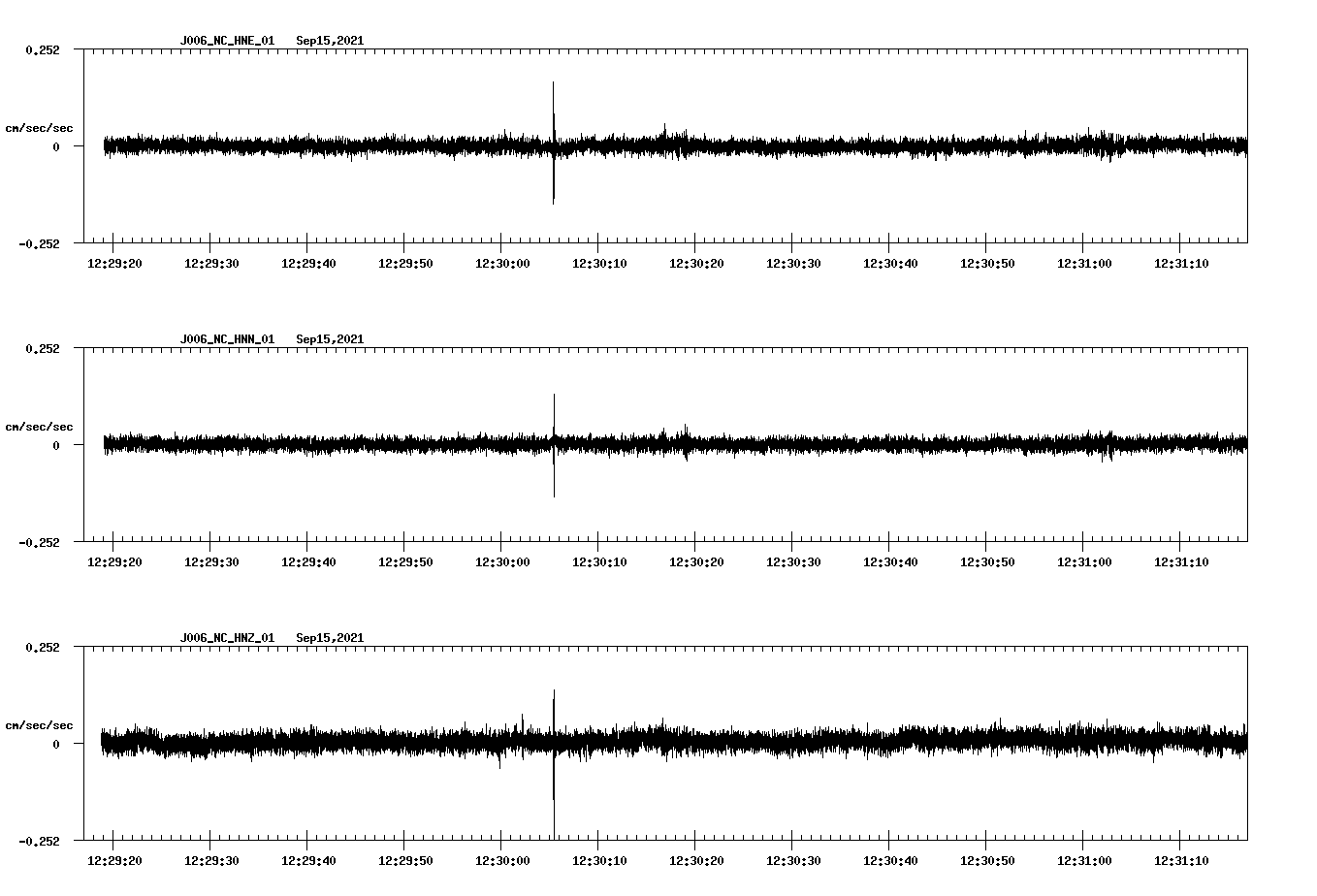The image size is (1317, 896).
Task: Click the 12:29:30 time label on HNZ axis
Action: (211, 861)
